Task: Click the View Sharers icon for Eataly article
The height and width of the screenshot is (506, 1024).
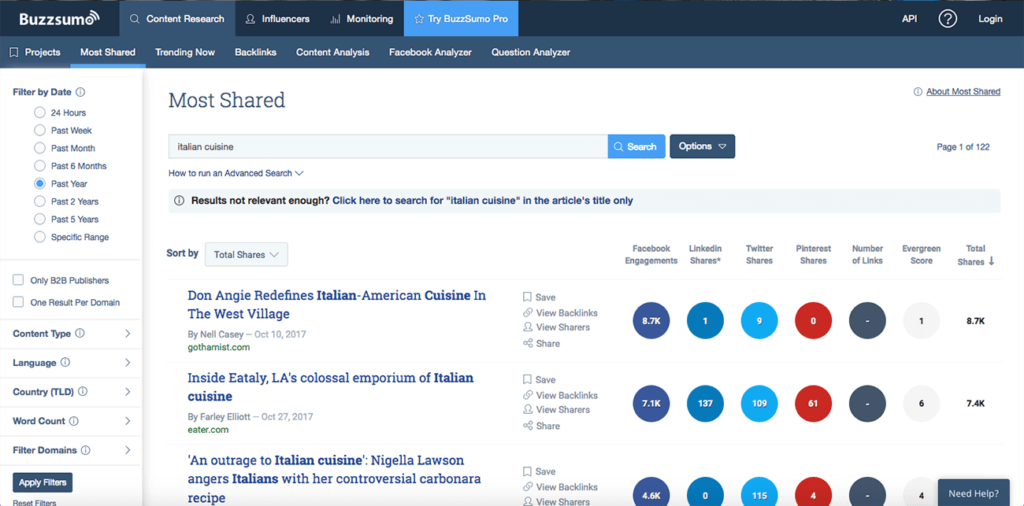Action: click(528, 409)
